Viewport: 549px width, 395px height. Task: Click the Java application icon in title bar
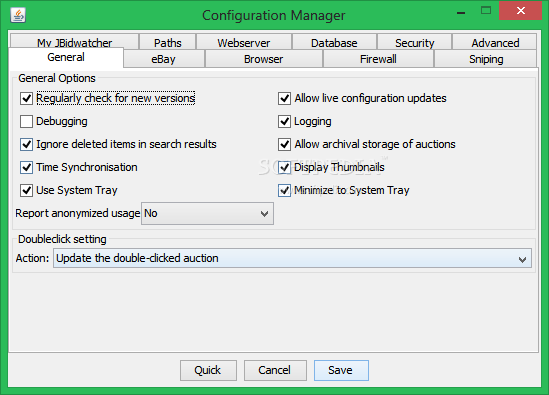tap(18, 15)
